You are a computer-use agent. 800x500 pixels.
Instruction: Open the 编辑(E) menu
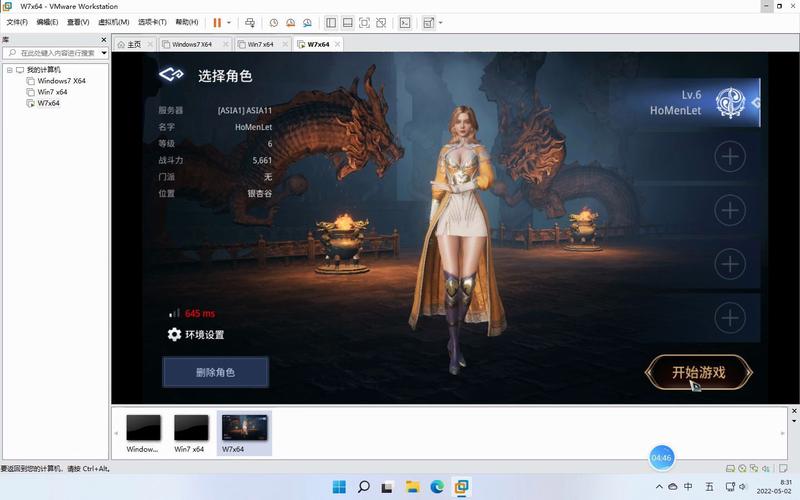[47, 22]
